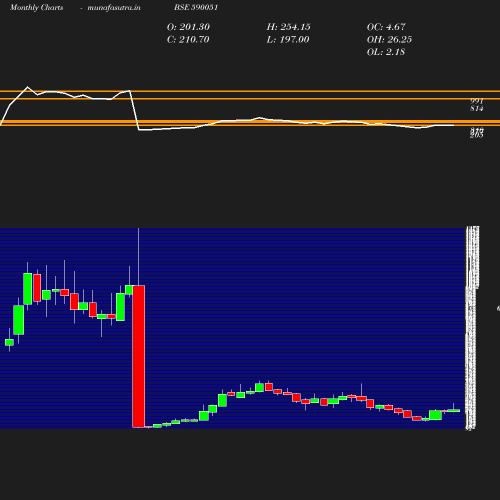
Task: Click the peak of white indicator line
Action: [x=28, y=87]
